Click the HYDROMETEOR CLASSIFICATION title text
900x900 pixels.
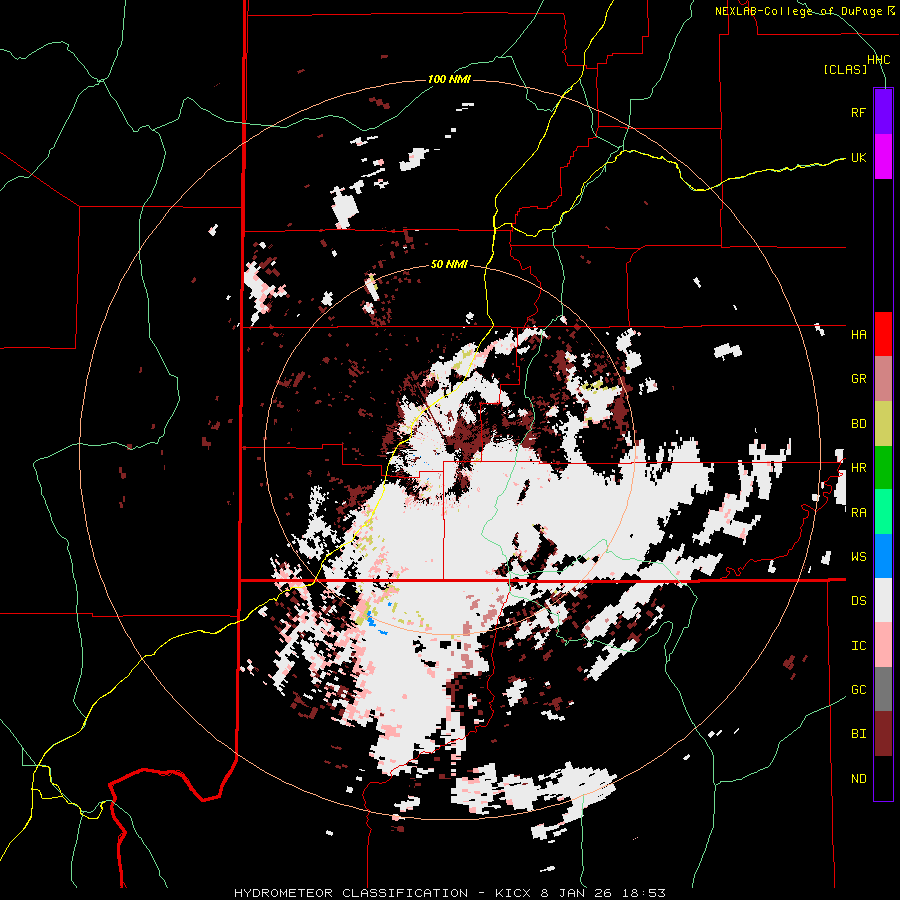pyautogui.click(x=351, y=893)
